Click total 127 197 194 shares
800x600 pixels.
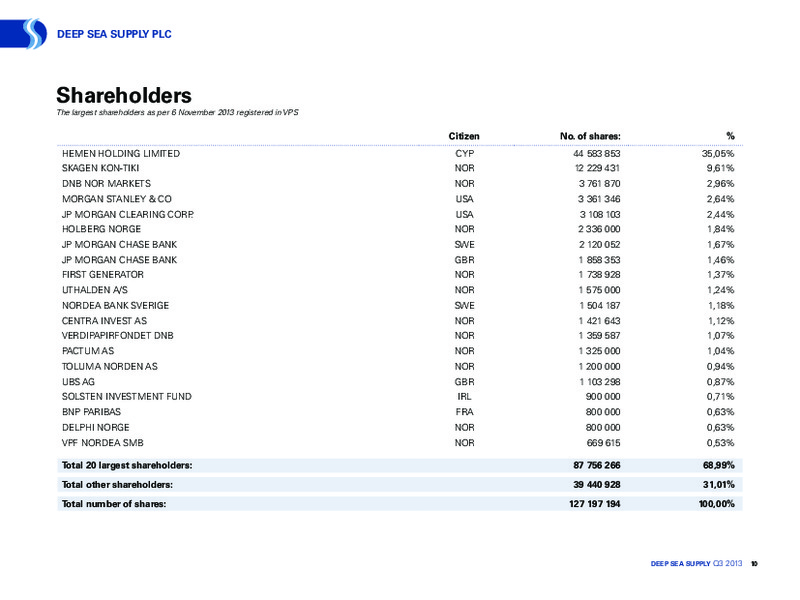point(595,504)
